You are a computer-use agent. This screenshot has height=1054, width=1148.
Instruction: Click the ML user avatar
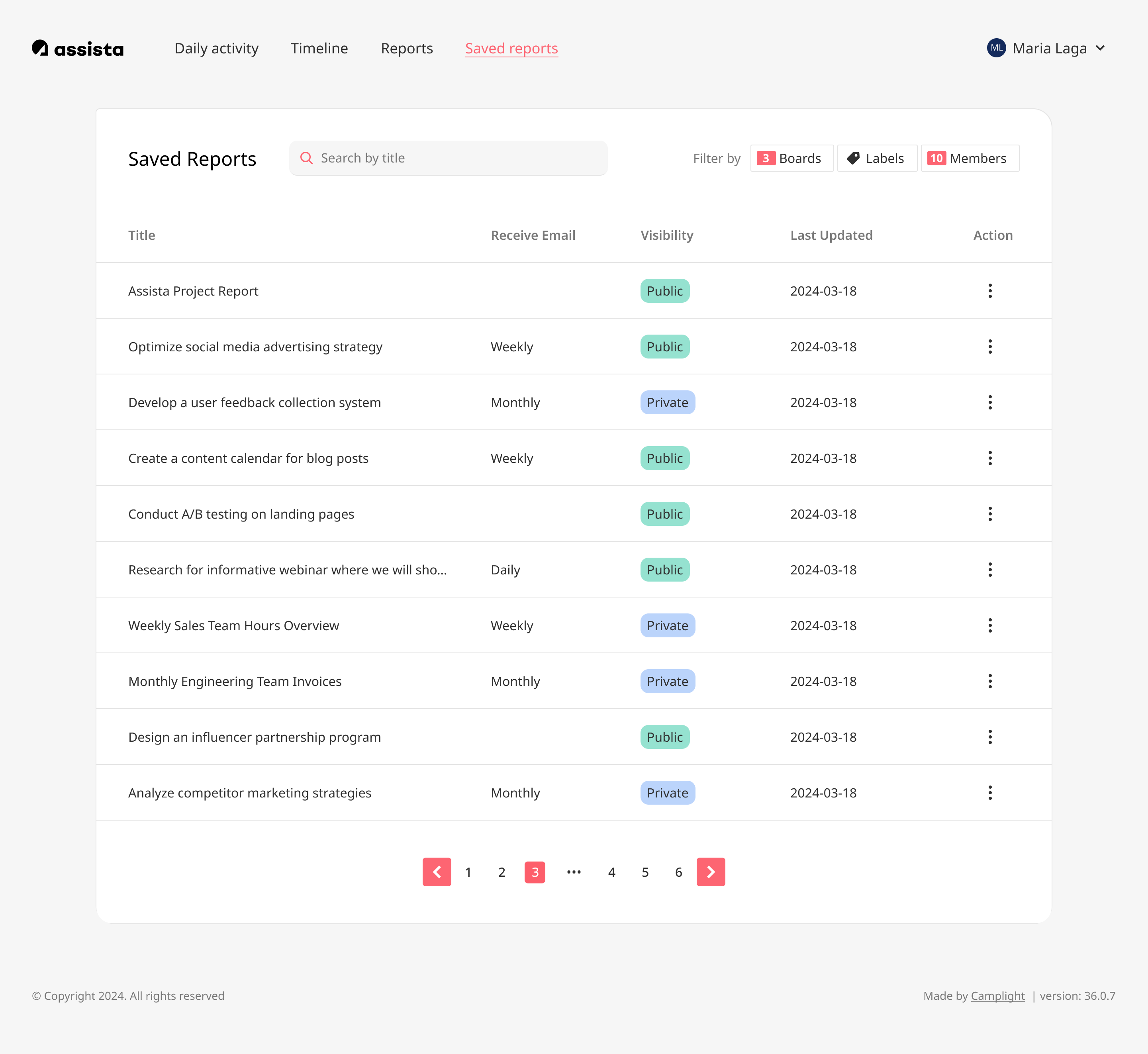point(996,48)
